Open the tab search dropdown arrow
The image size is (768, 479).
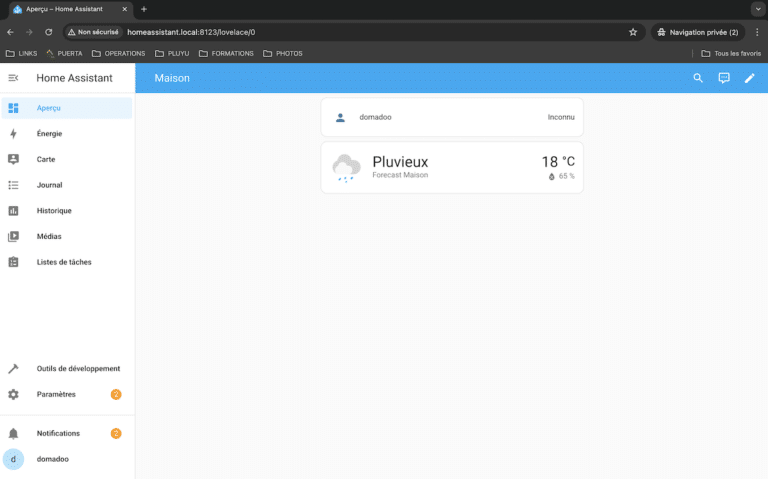tap(758, 9)
